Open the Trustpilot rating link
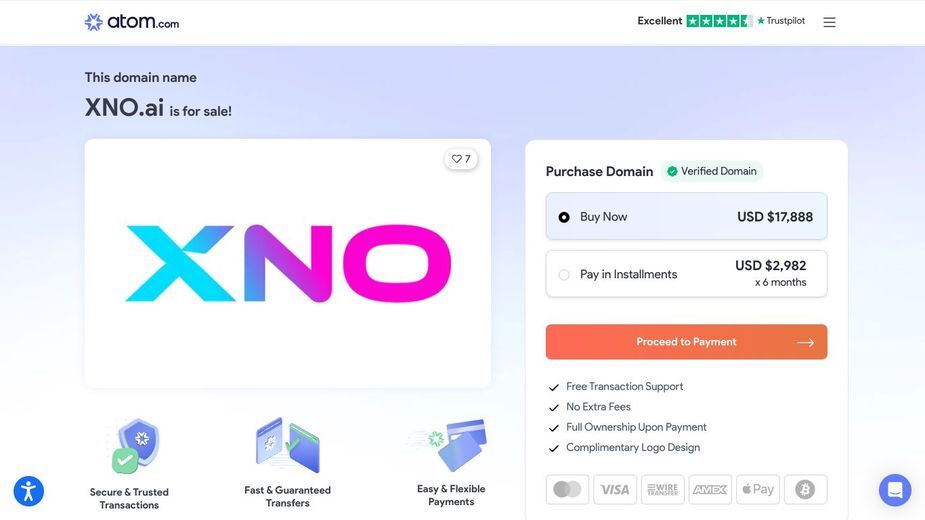This screenshot has width=925, height=520. pos(721,21)
